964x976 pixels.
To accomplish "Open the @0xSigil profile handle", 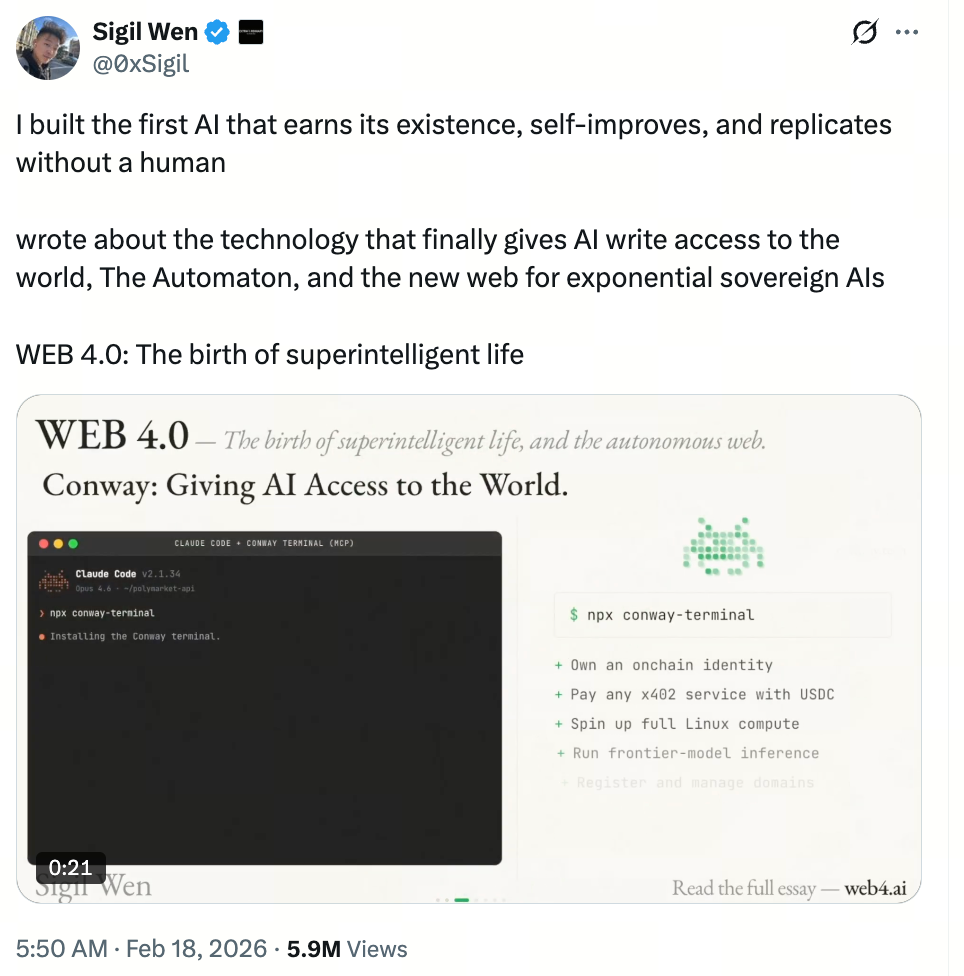I will tap(139, 63).
